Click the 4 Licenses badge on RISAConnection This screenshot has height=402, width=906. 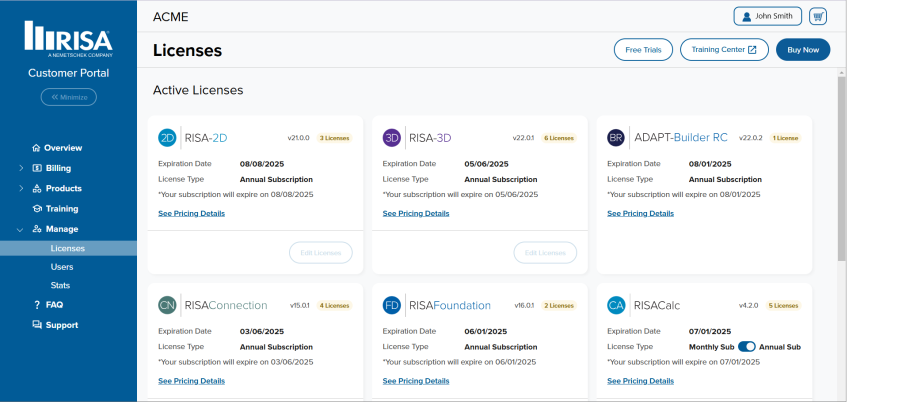(334, 306)
